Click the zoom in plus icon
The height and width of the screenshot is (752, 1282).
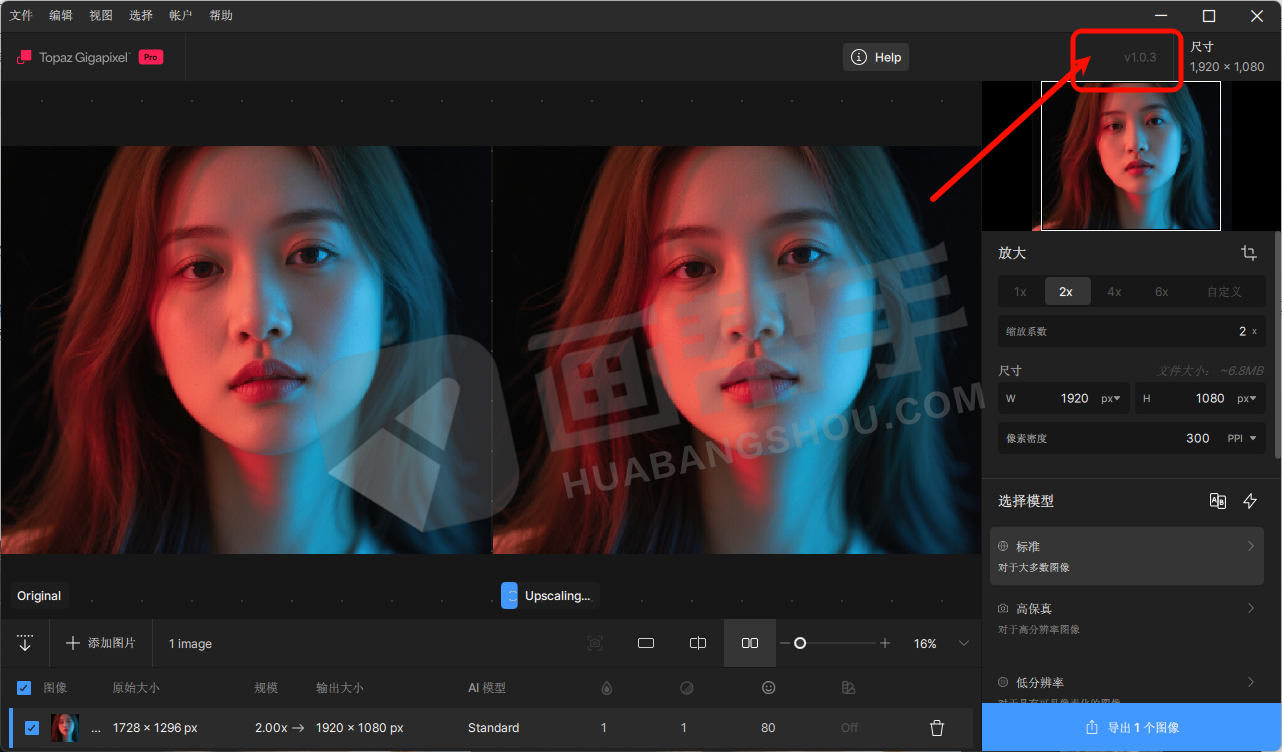[885, 643]
